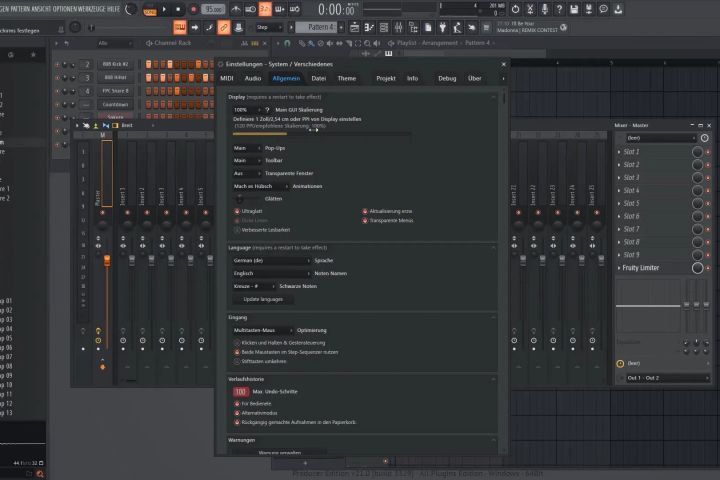The width and height of the screenshot is (720, 480).
Task: Click the question mark next to GUI Skalierung
Action: tap(268, 110)
